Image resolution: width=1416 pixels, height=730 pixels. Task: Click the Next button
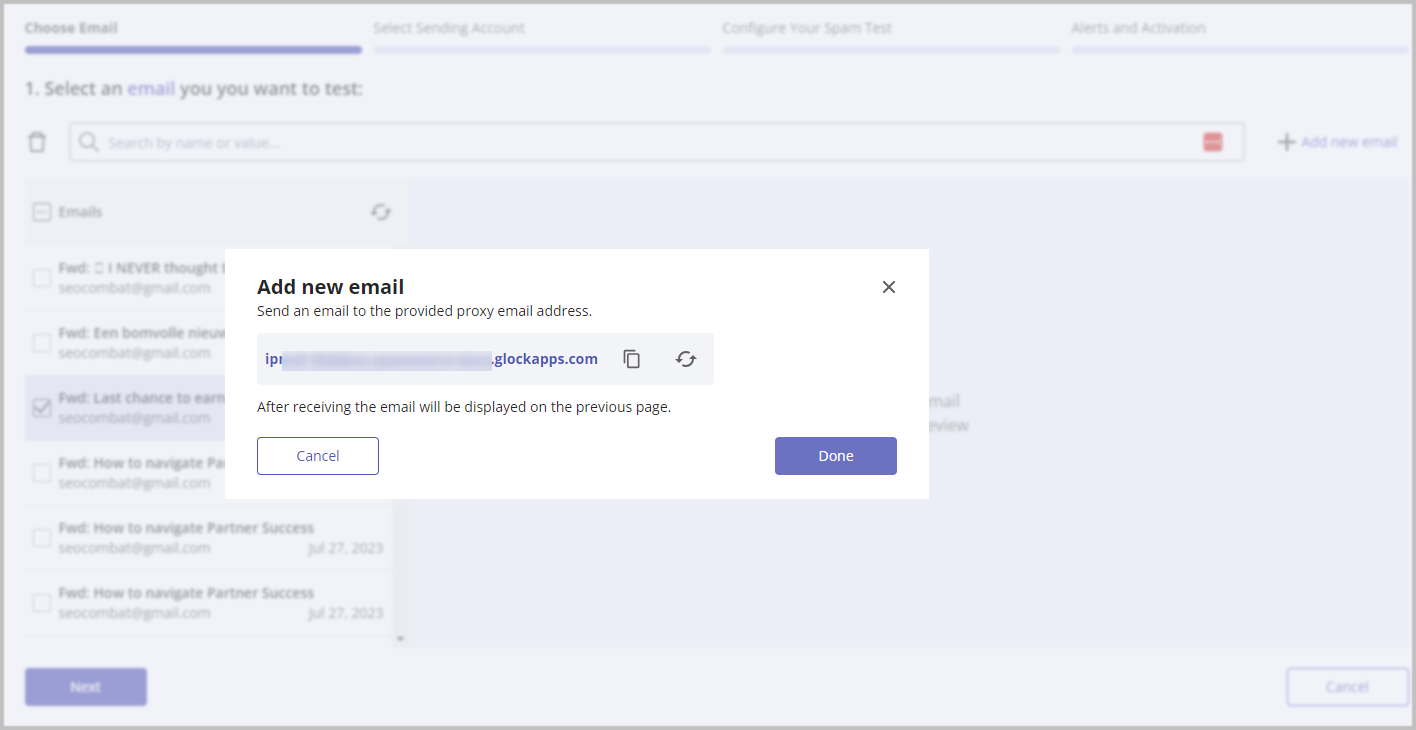pos(86,687)
